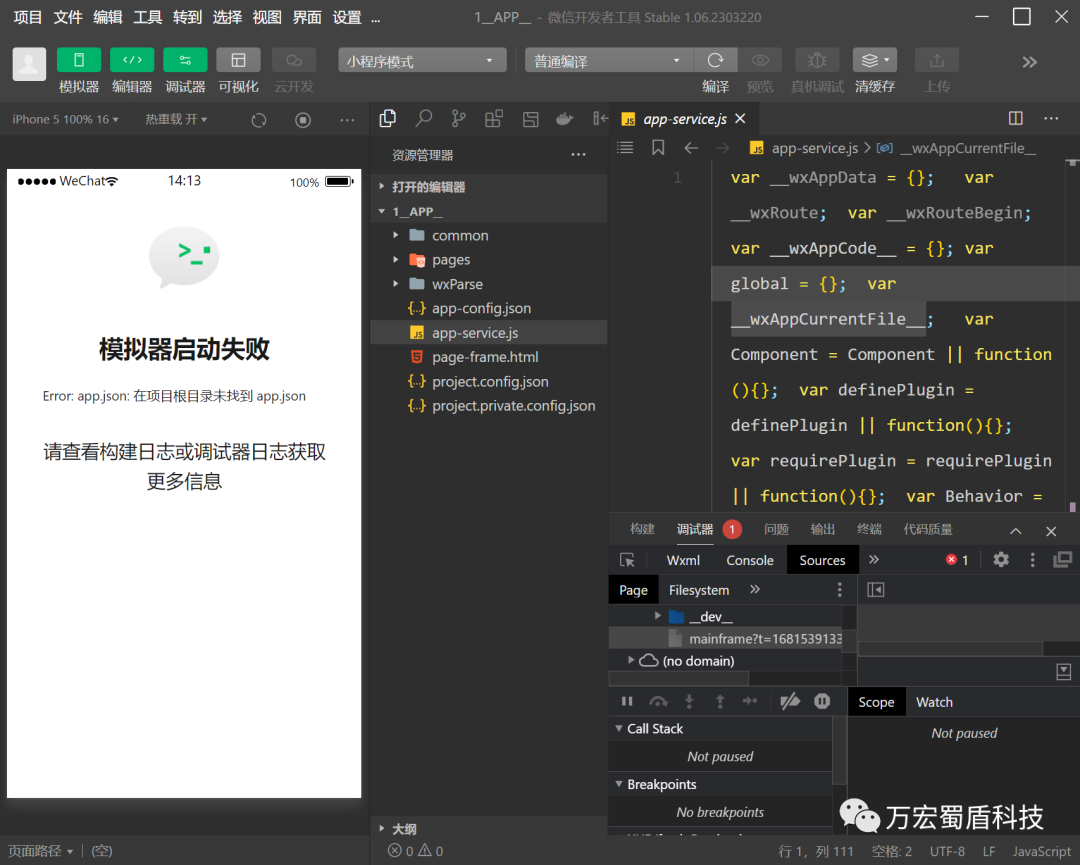The height and width of the screenshot is (865, 1080).
Task: Select the inspect element picker icon
Action: 627,560
